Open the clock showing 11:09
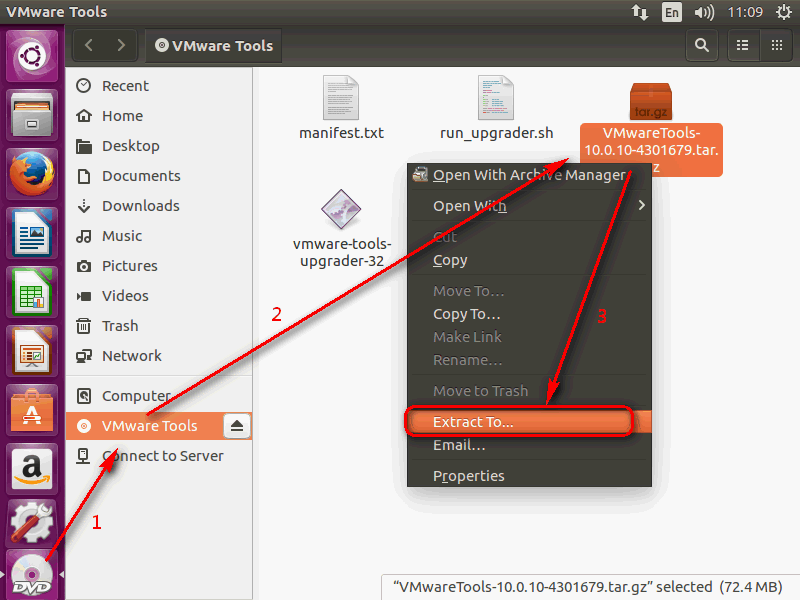The image size is (800, 600). [x=745, y=12]
